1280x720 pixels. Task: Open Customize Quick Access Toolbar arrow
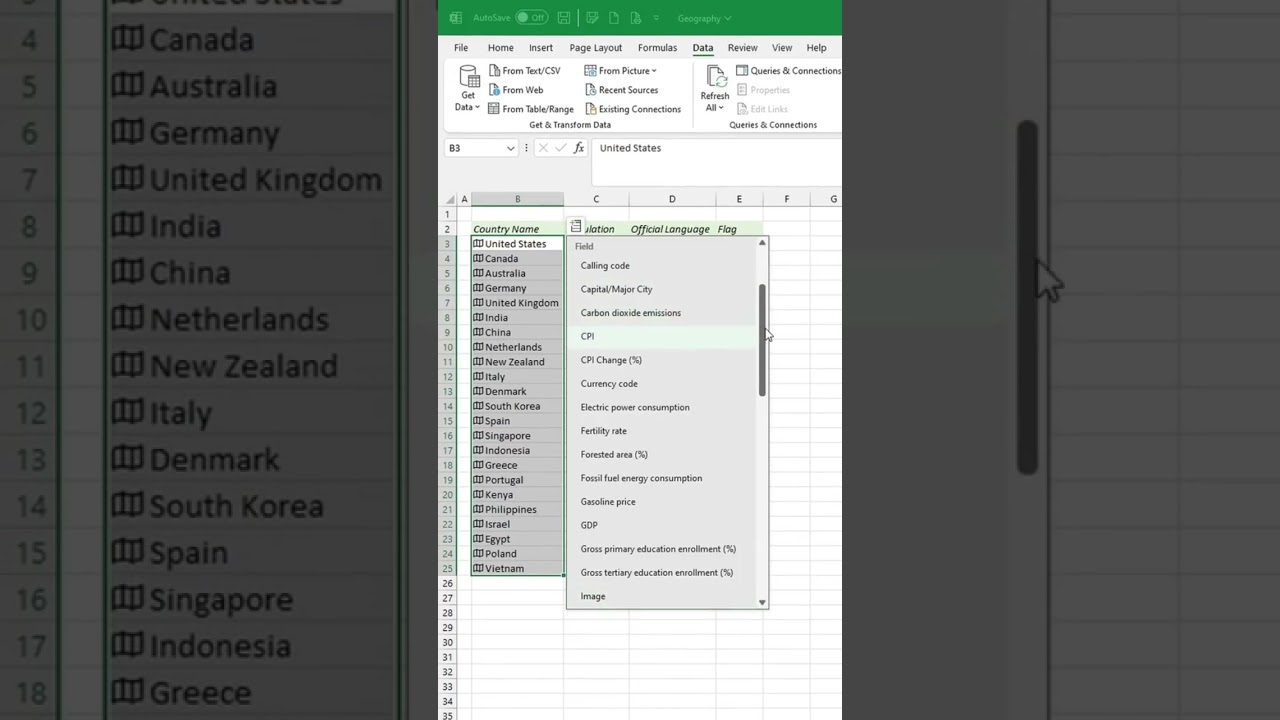tap(656, 18)
